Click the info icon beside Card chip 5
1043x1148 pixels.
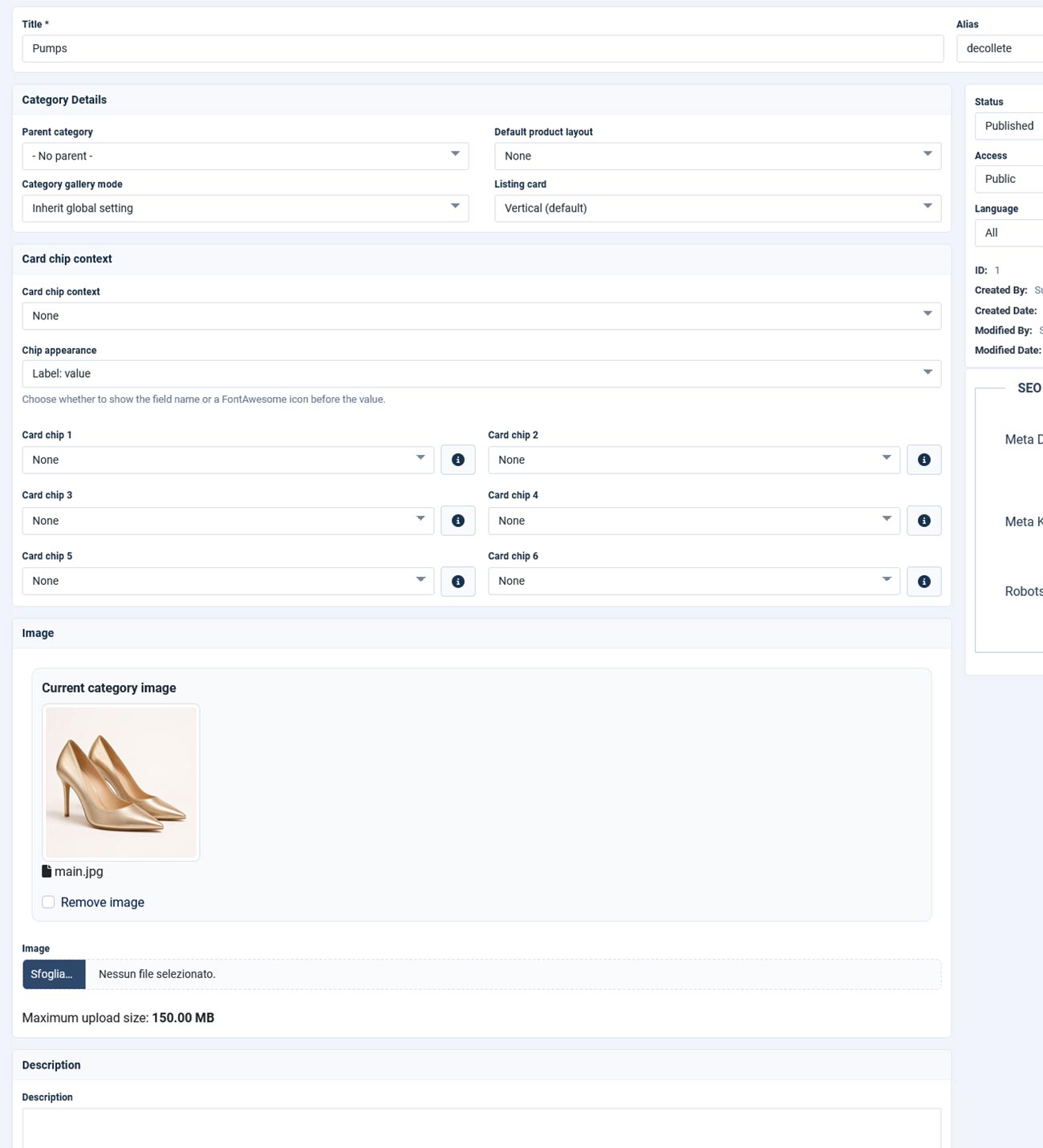coord(458,582)
